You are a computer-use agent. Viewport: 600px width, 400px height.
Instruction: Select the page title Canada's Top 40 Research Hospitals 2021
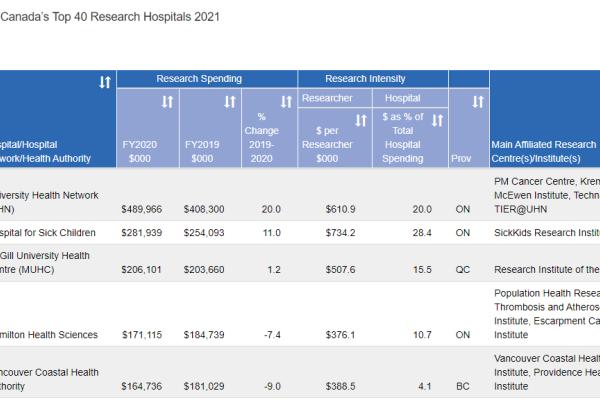tap(110, 17)
